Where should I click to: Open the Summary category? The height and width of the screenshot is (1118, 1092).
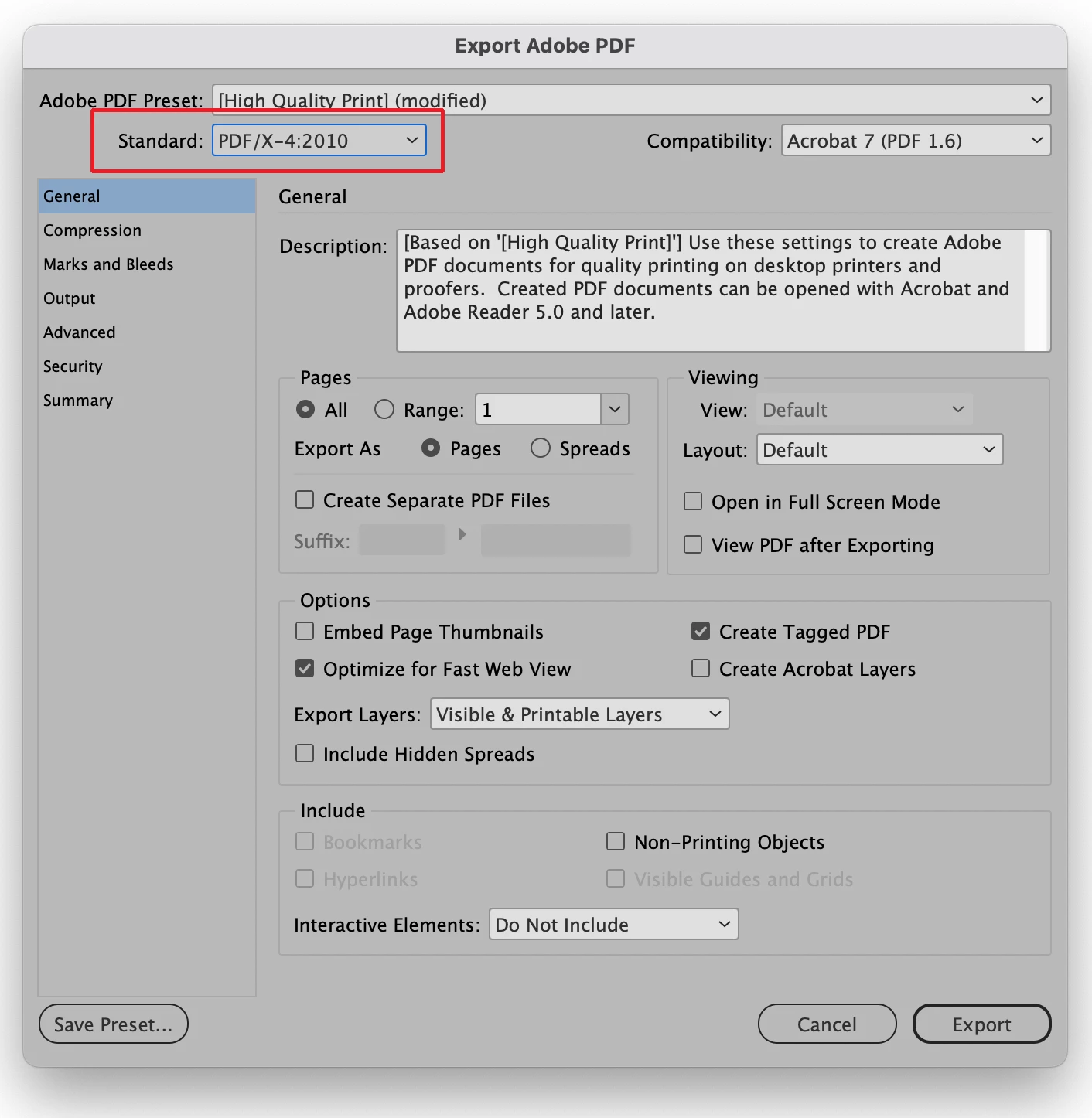147,401
